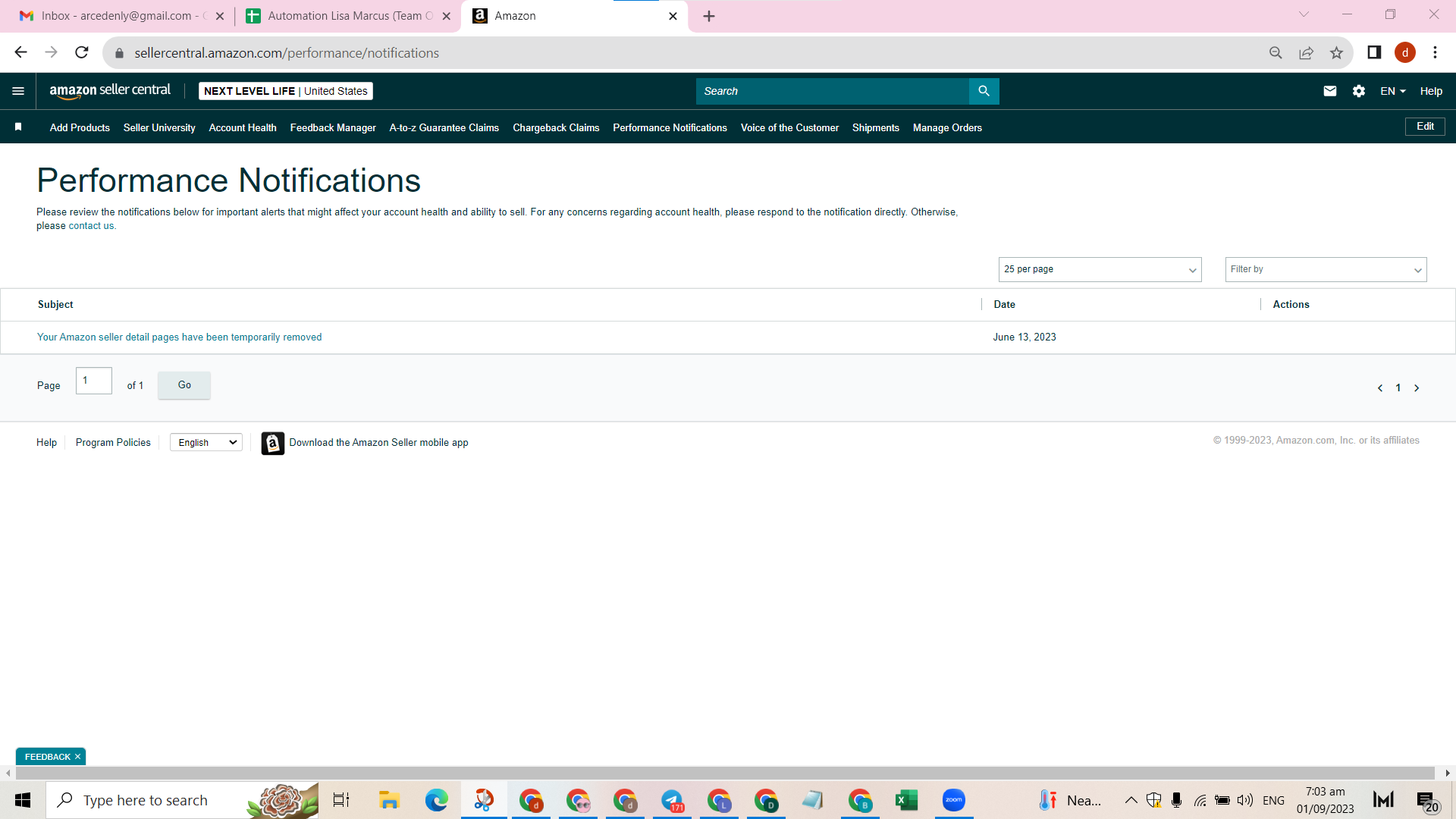This screenshot has height=819, width=1456.
Task: Open the Chrome profile avatar 'd'
Action: click(x=1405, y=52)
